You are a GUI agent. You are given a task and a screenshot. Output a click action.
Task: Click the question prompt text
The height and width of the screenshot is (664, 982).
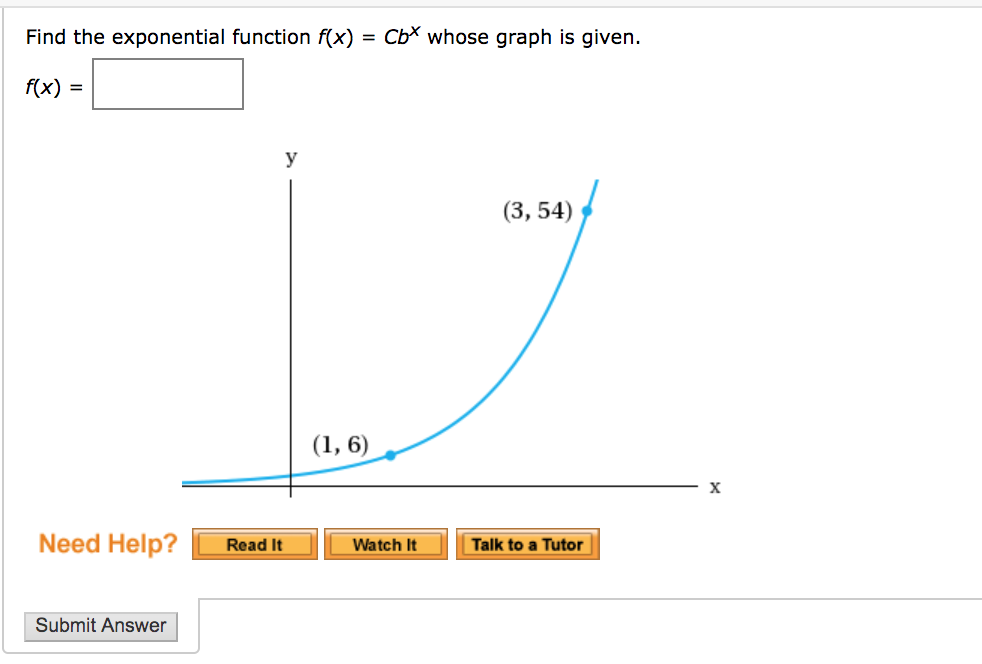(200, 36)
